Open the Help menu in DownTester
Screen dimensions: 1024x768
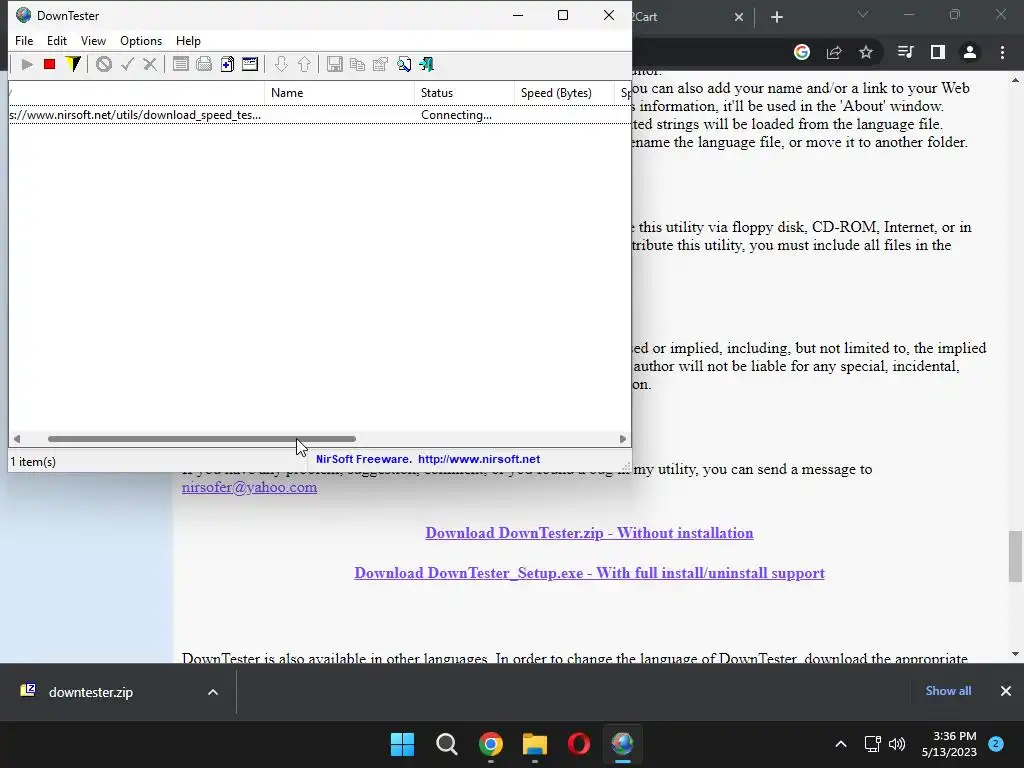pyautogui.click(x=188, y=40)
